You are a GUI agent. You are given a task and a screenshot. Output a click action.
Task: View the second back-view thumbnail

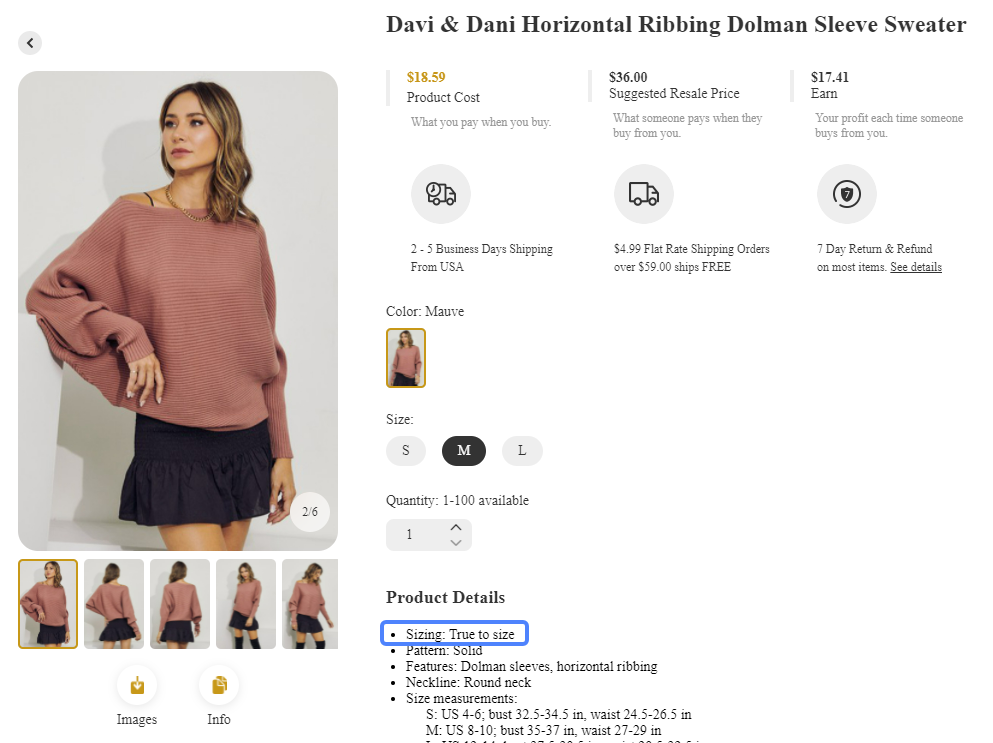114,604
